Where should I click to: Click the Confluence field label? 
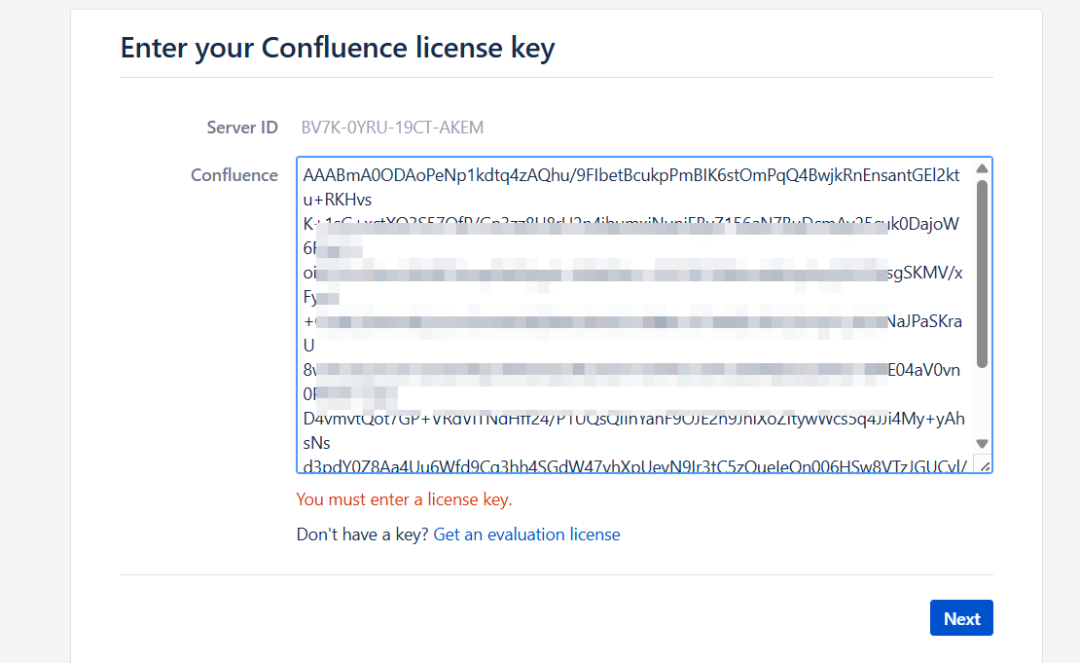point(234,175)
